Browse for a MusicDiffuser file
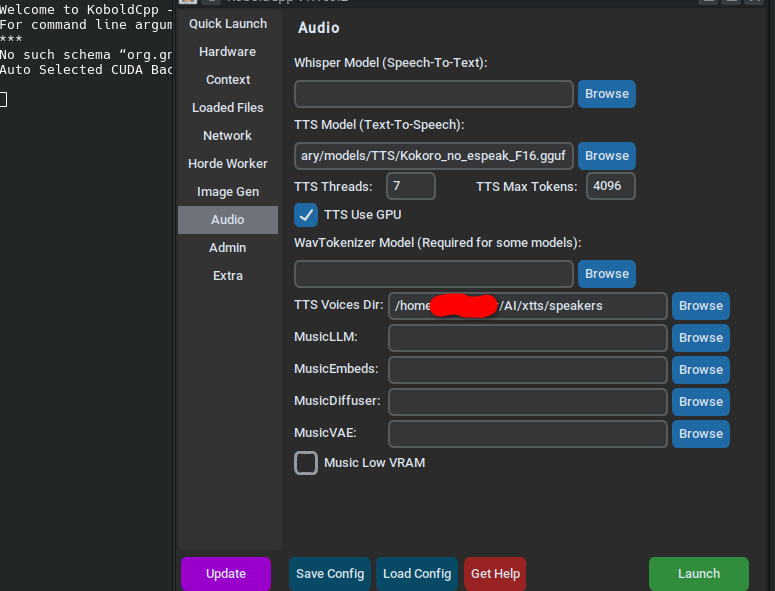The height and width of the screenshot is (591, 775). [x=700, y=402]
